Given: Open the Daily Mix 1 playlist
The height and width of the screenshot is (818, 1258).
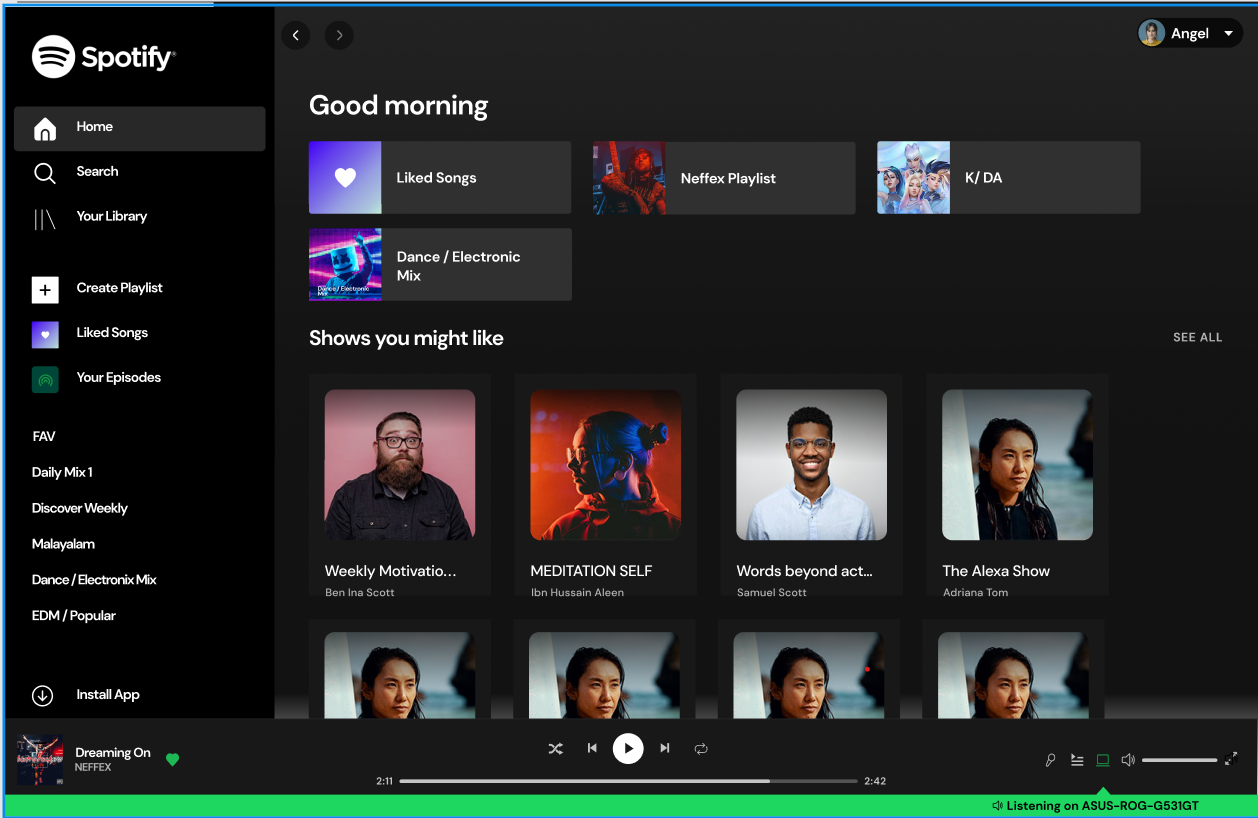Looking at the screenshot, I should click(62, 472).
